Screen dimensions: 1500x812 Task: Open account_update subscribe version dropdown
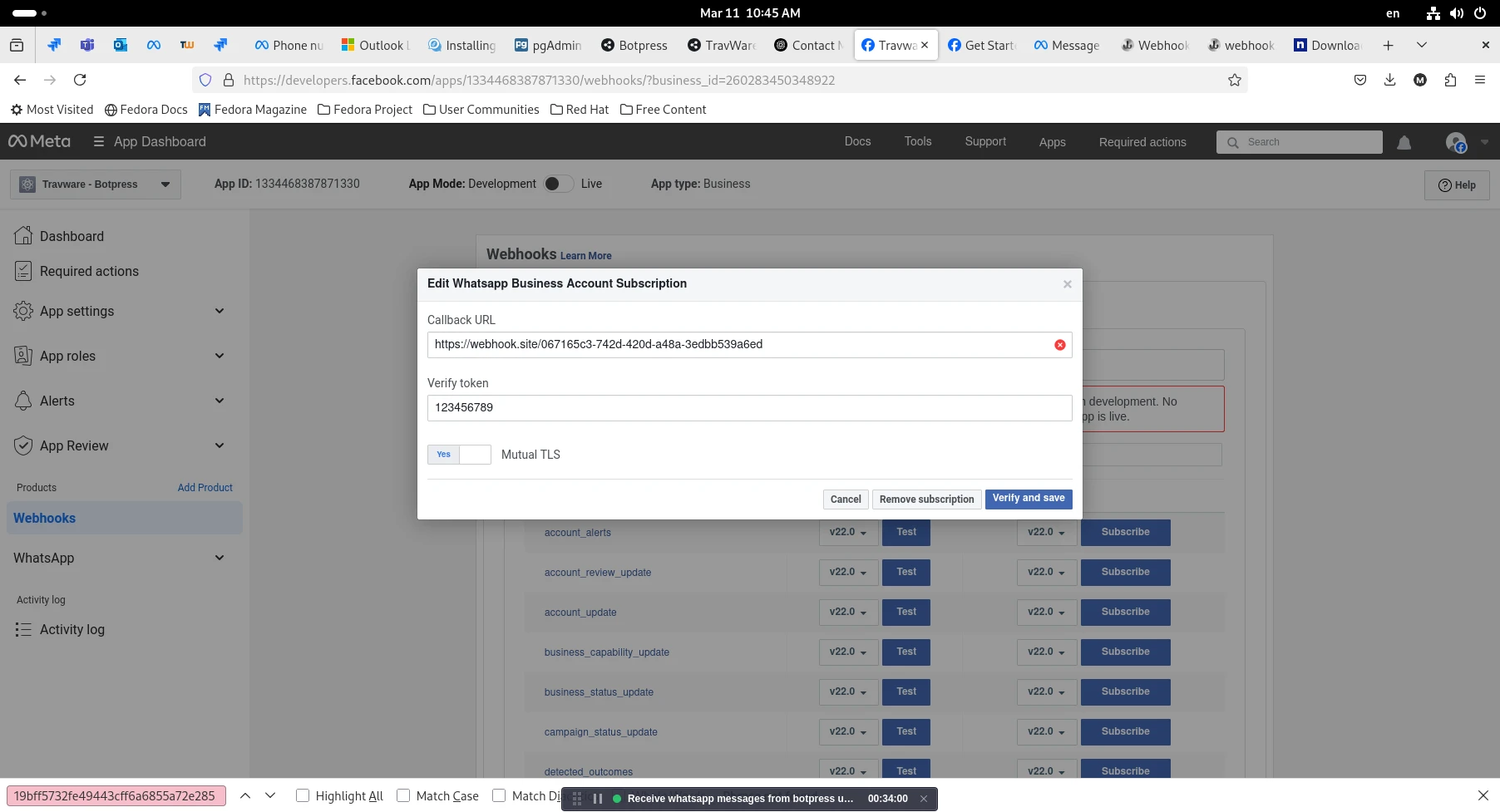click(x=1046, y=612)
